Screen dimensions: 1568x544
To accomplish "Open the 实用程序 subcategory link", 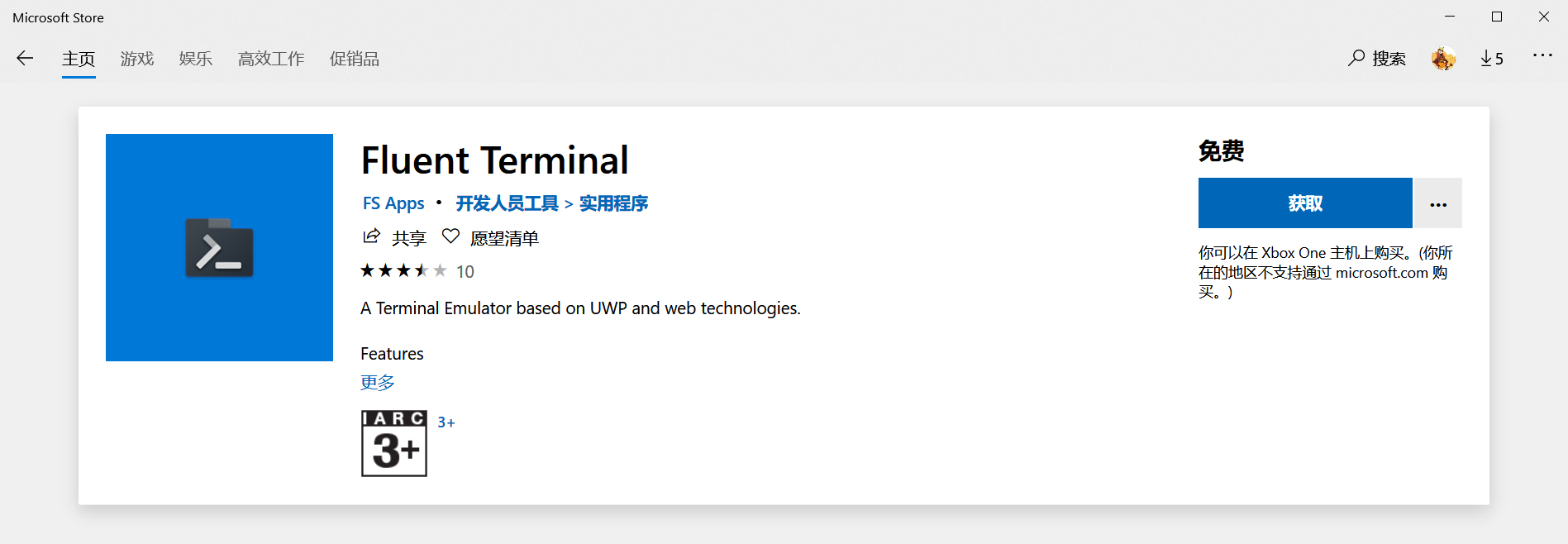I will tap(612, 203).
